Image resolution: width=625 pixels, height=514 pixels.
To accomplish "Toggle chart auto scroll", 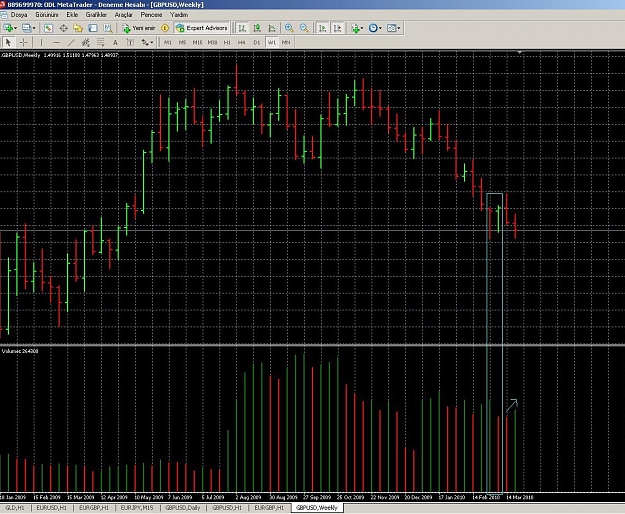I will (322, 28).
